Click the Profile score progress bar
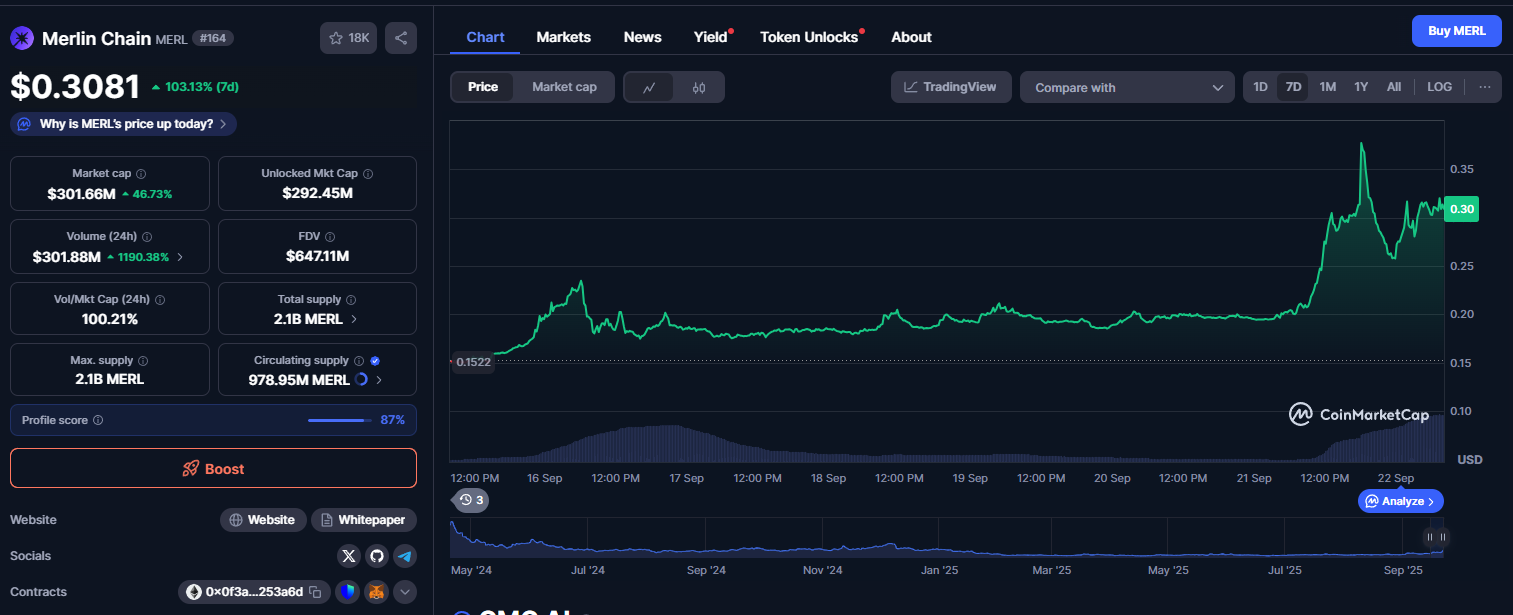The width and height of the screenshot is (1513, 615). pos(339,421)
